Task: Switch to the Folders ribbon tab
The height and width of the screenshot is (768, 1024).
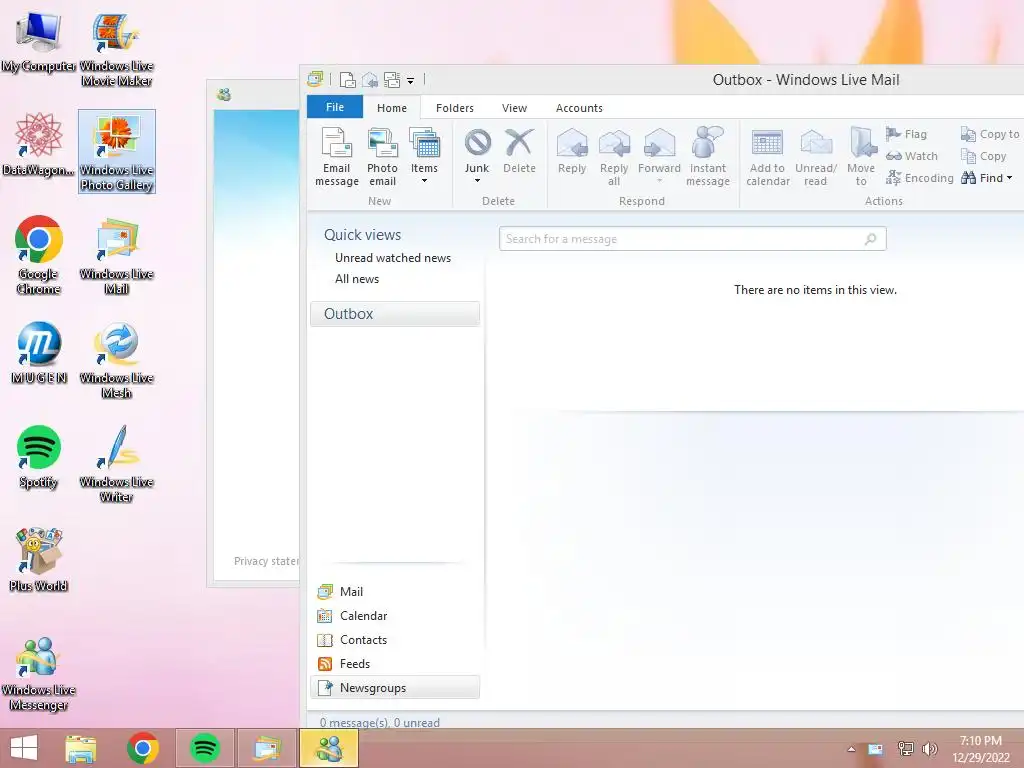Action: pyautogui.click(x=455, y=108)
